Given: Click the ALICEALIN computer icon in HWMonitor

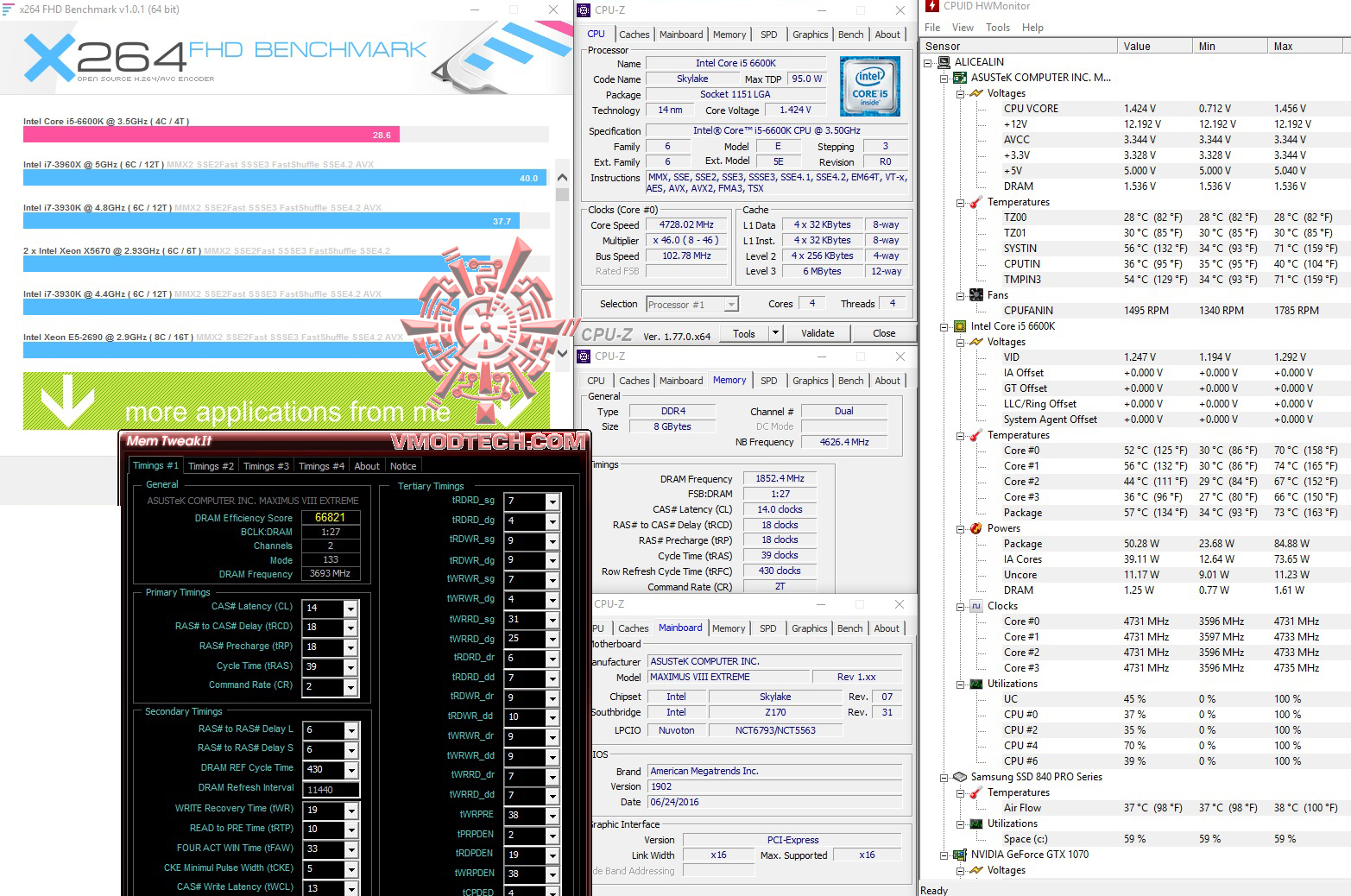Looking at the screenshot, I should click(x=944, y=62).
